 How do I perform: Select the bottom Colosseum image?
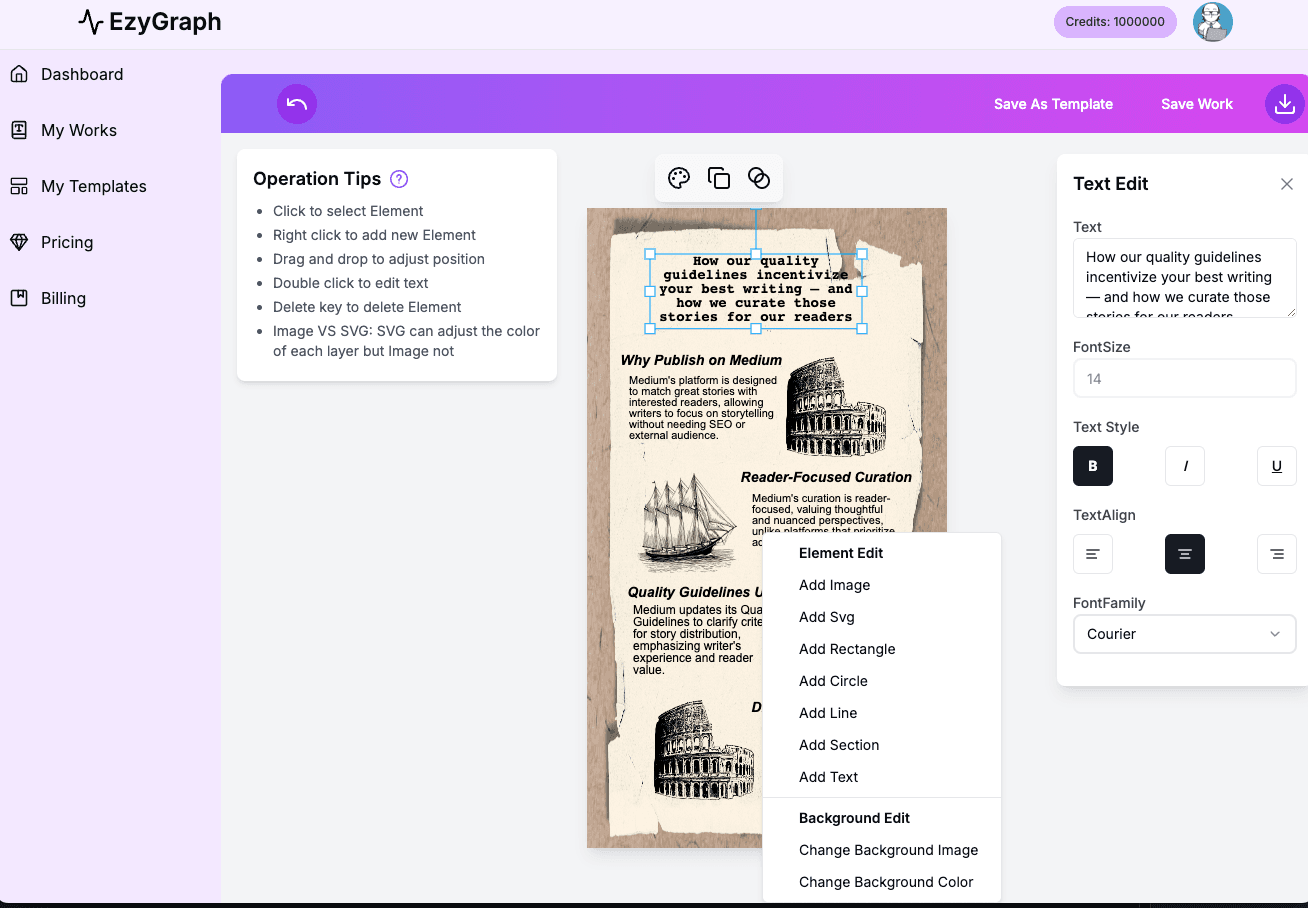(x=704, y=751)
